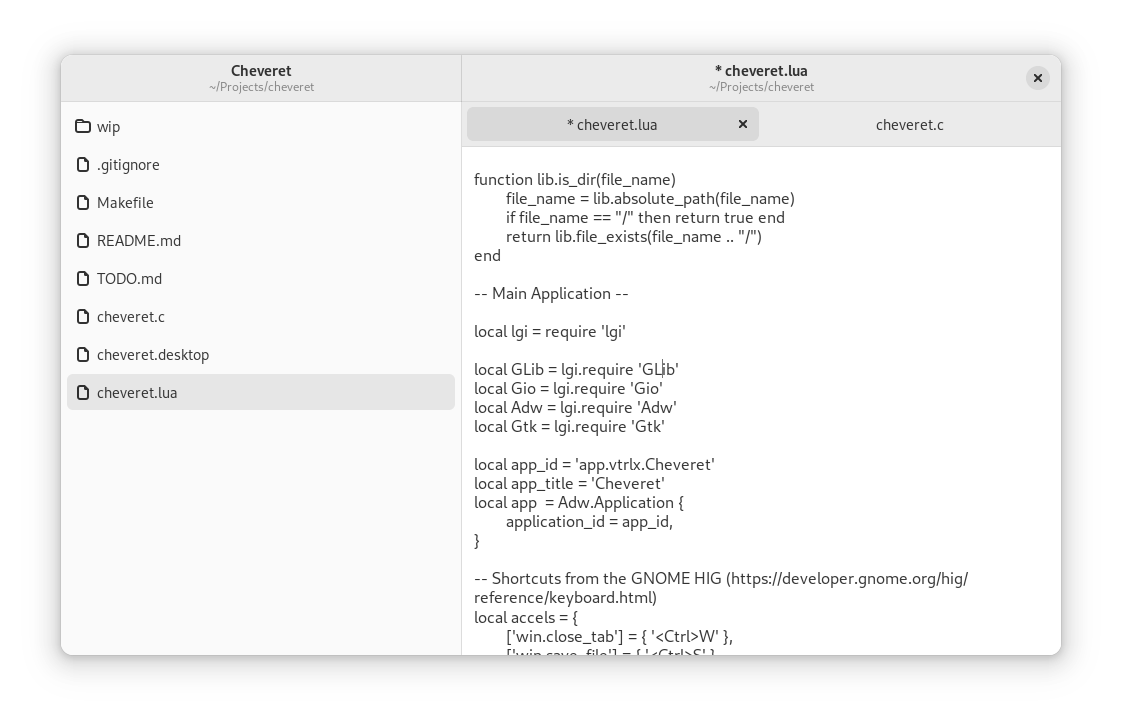Click the file icon beside README.md

pyautogui.click(x=83, y=240)
